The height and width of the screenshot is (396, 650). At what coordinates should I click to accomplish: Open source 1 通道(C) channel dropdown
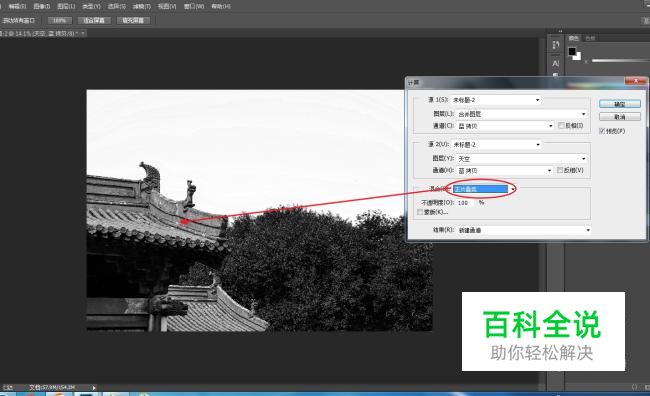505,126
